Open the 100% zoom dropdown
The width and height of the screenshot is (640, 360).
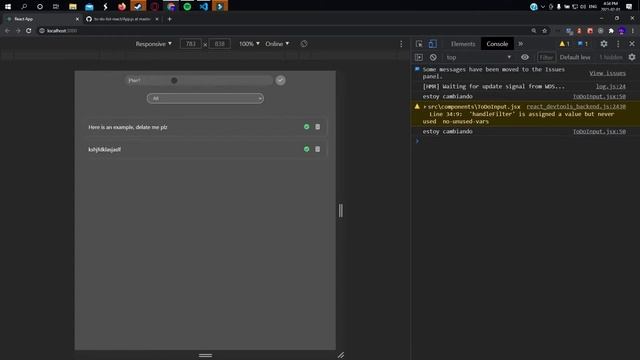point(249,44)
